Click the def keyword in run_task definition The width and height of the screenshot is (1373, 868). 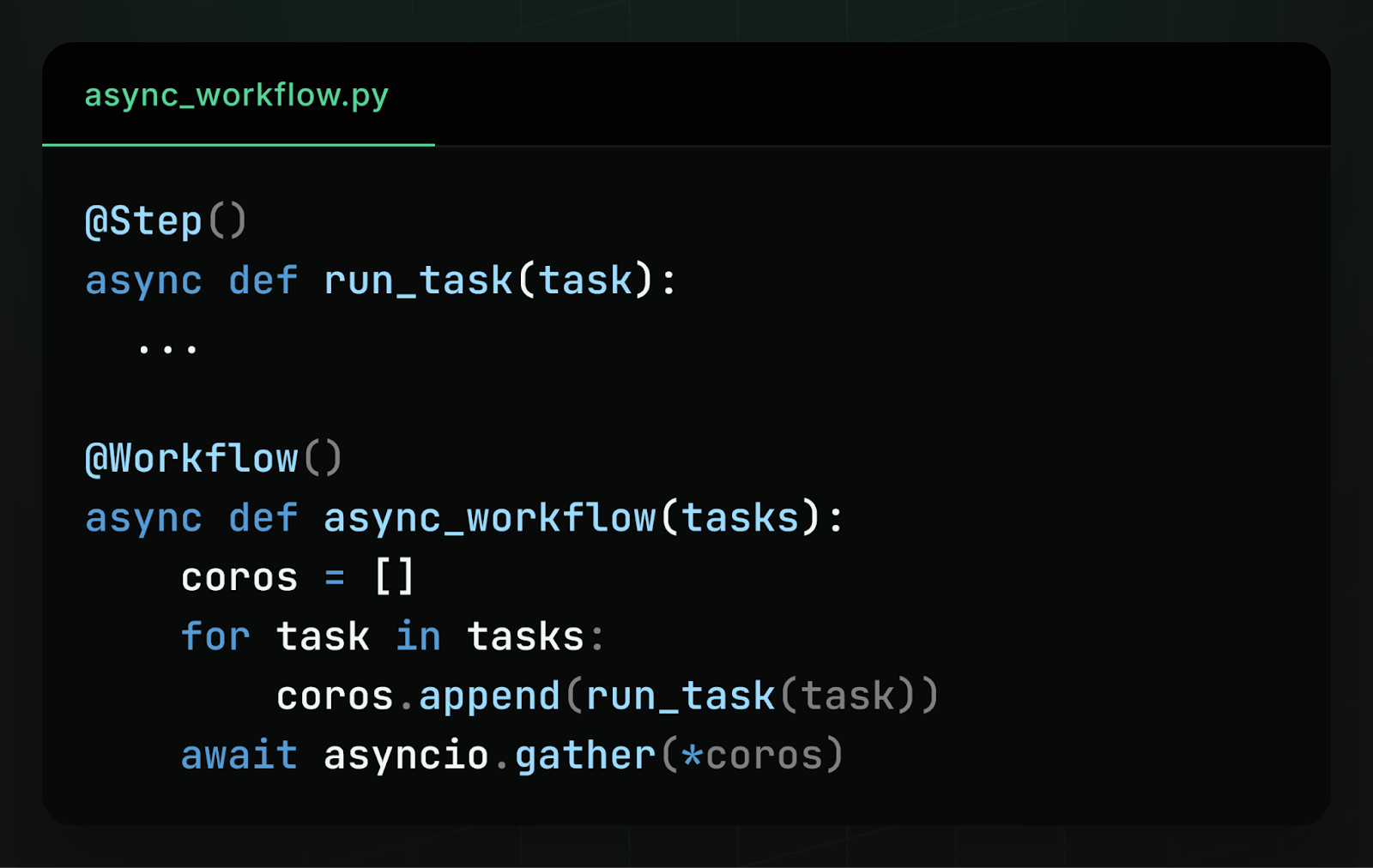click(262, 280)
